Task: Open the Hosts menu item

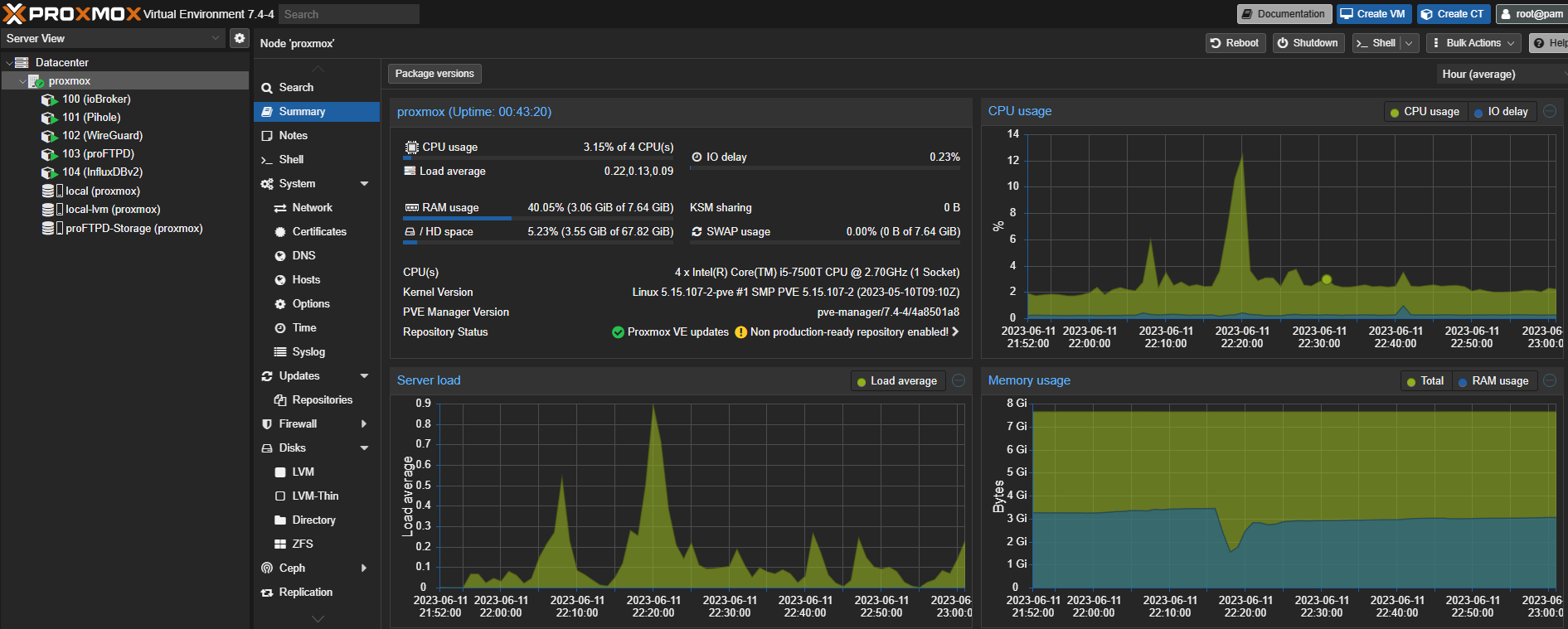Action: [x=317, y=280]
